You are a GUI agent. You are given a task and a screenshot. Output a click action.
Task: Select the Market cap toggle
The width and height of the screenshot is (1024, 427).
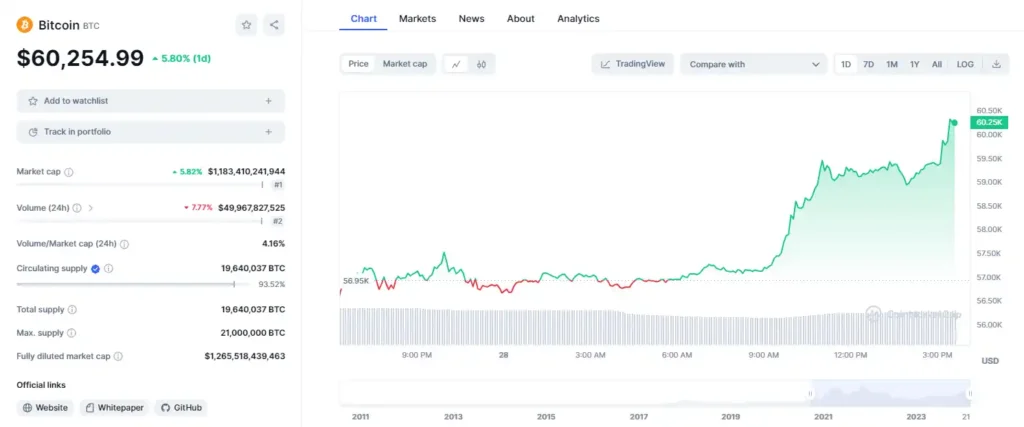point(405,64)
